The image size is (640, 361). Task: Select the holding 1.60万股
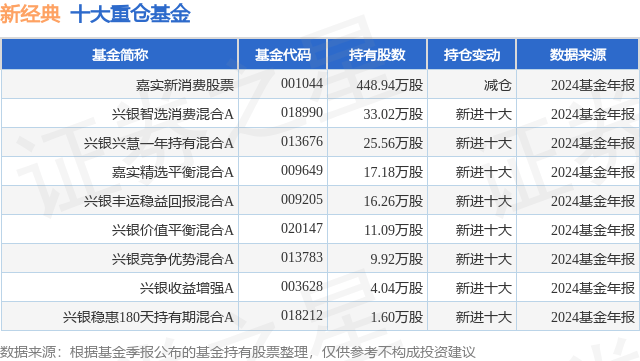coord(397,317)
